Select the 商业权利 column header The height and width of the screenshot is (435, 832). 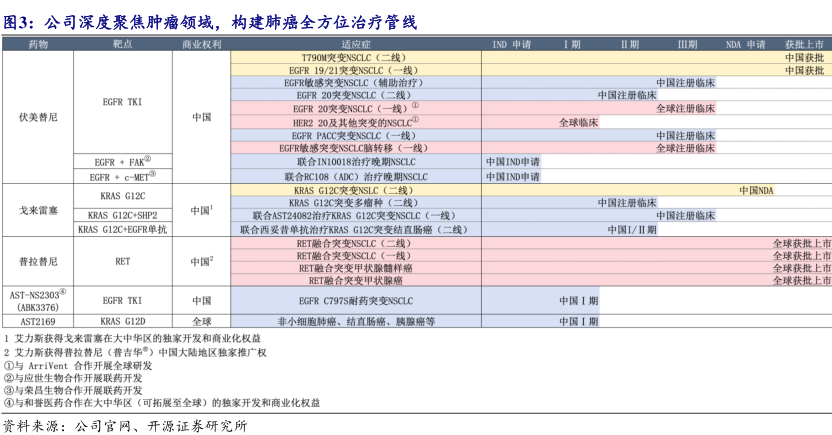tap(201, 45)
